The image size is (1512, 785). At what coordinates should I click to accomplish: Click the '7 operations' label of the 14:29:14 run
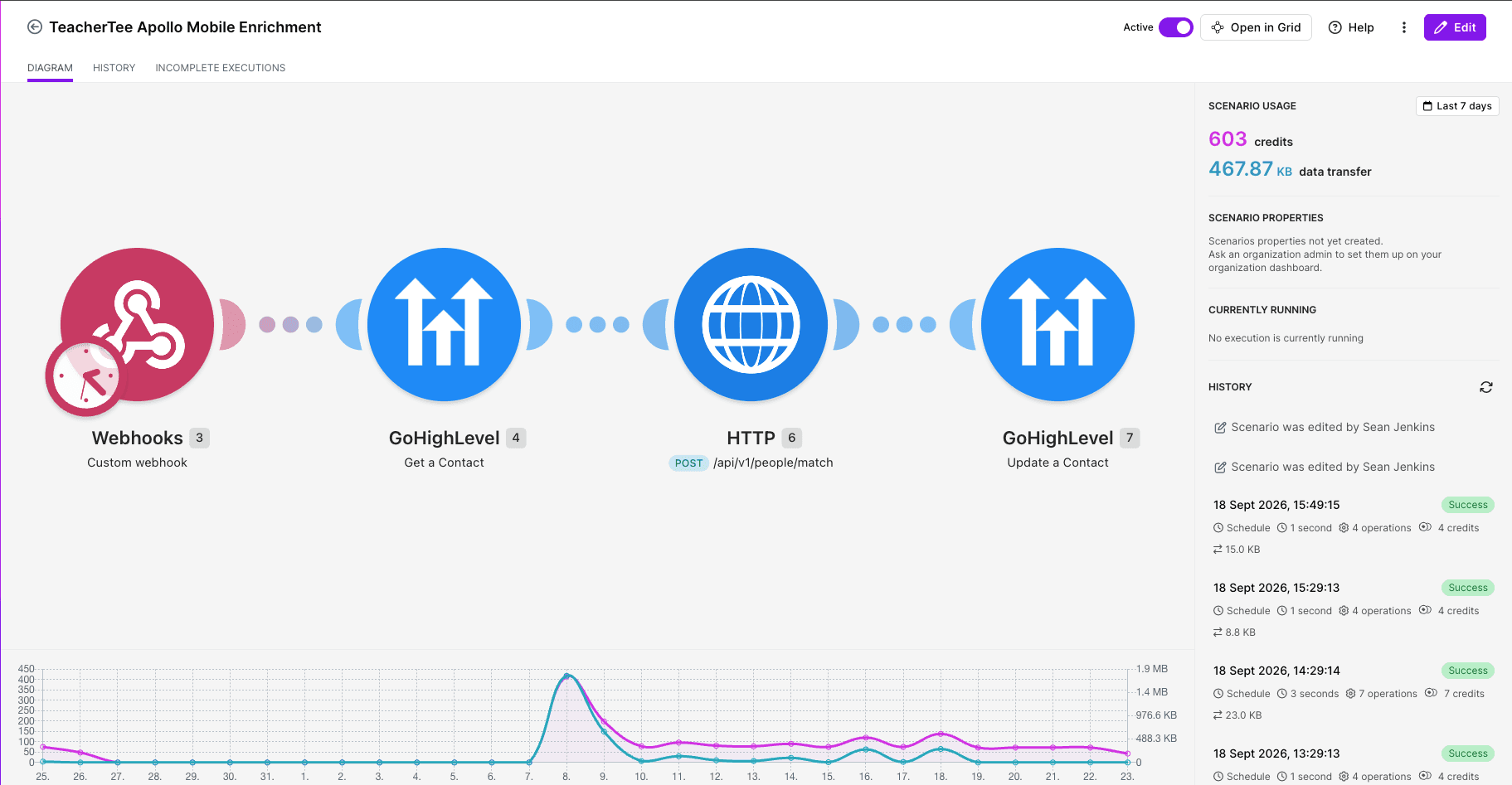tap(1381, 694)
